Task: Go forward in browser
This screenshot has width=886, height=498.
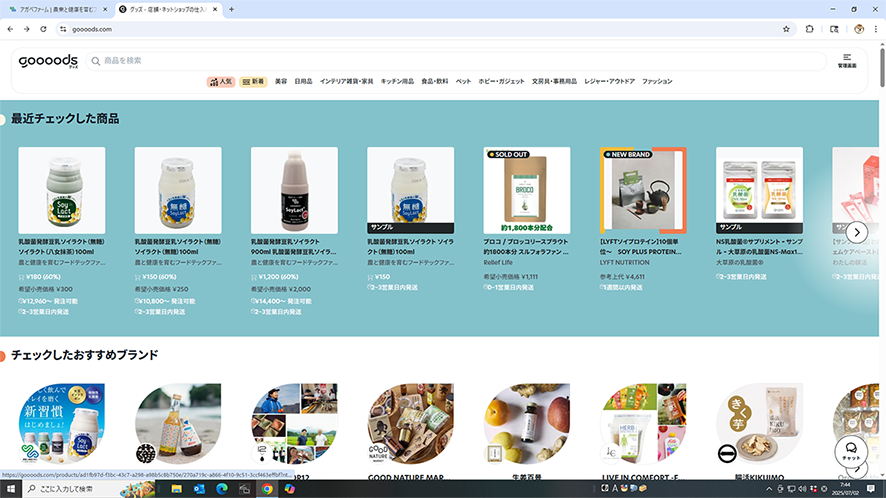Action: click(27, 29)
